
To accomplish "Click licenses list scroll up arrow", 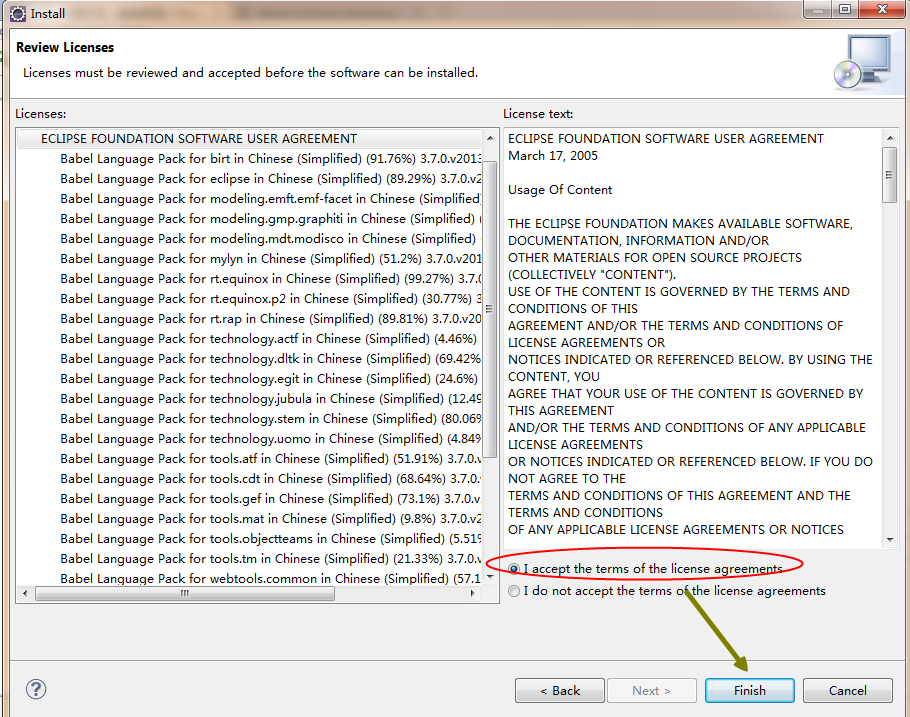I will [490, 138].
